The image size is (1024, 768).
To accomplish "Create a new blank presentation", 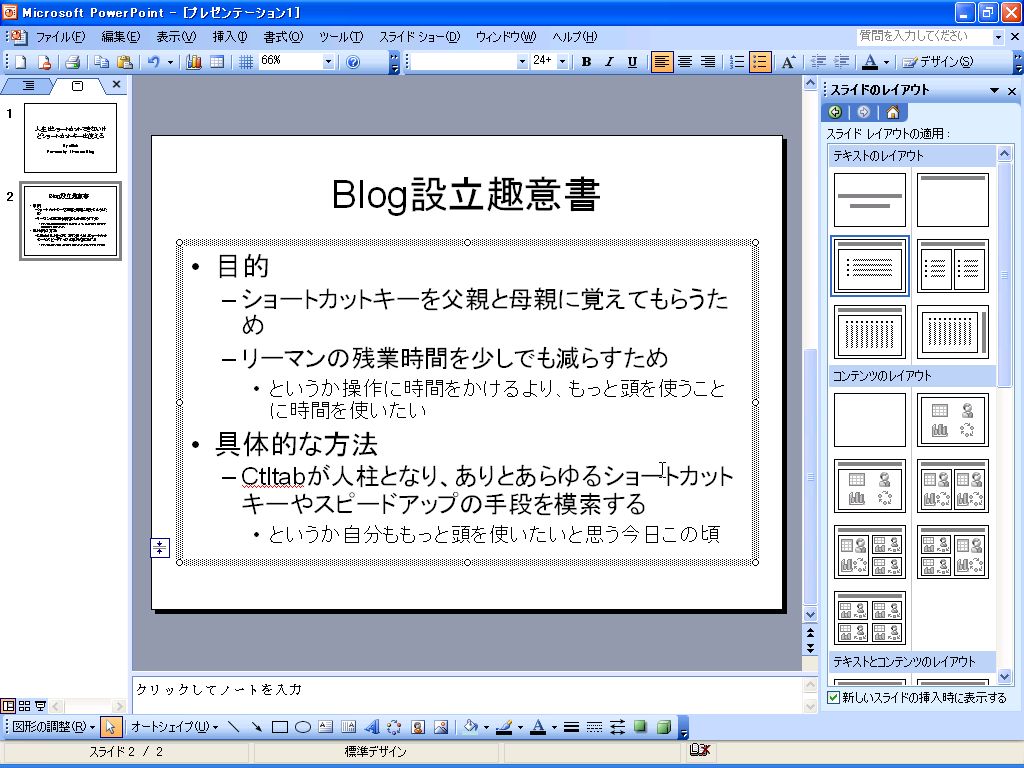I will point(21,62).
